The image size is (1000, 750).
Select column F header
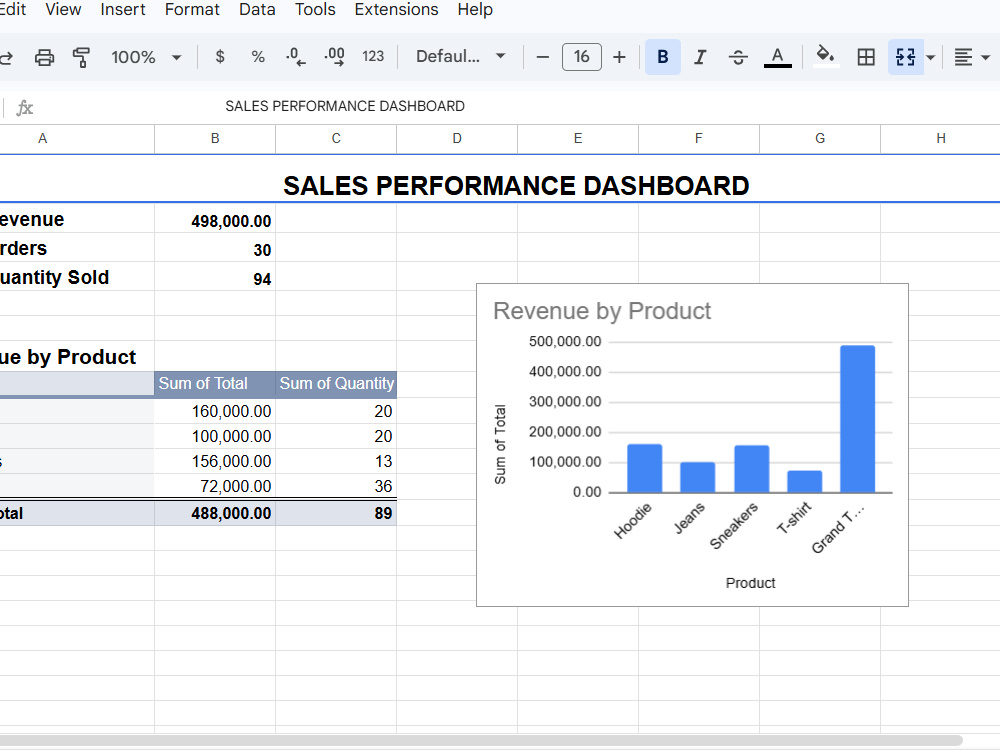699,138
